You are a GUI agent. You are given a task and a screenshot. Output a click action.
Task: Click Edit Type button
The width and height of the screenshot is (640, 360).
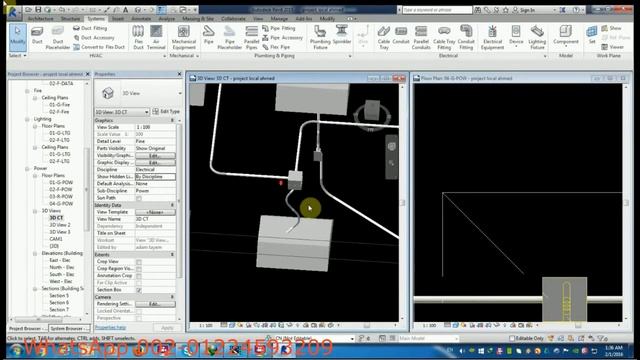click(x=166, y=111)
